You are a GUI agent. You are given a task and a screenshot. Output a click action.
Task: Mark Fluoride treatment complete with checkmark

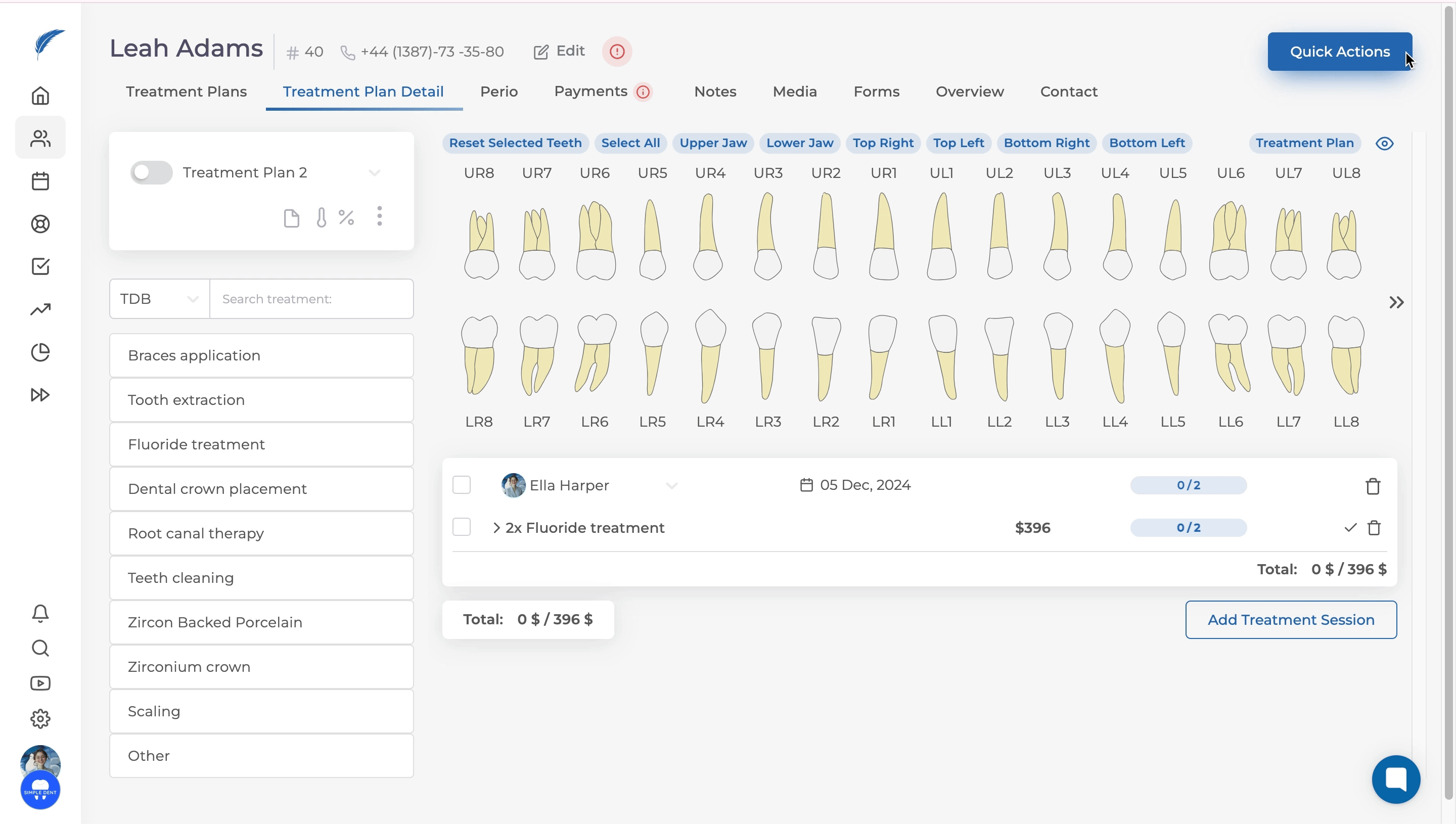click(x=1351, y=527)
